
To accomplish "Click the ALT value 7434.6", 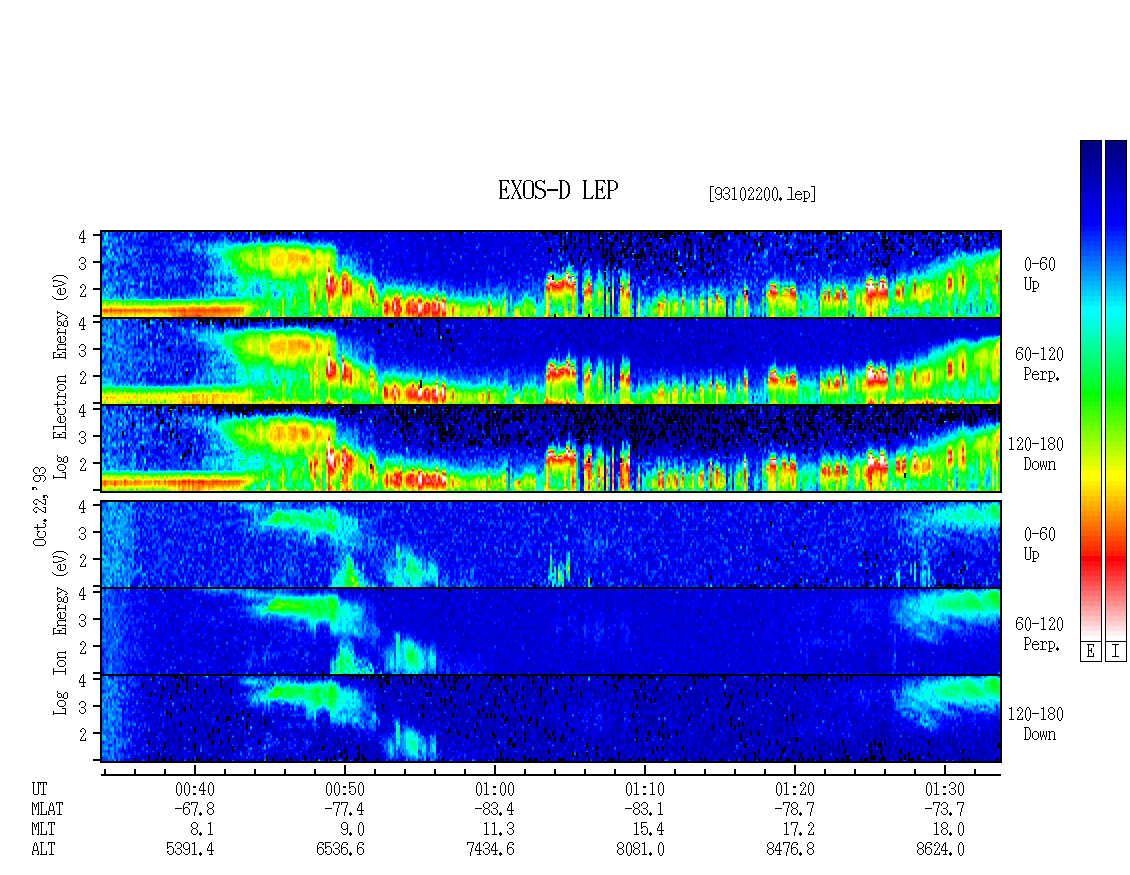I will [x=490, y=850].
